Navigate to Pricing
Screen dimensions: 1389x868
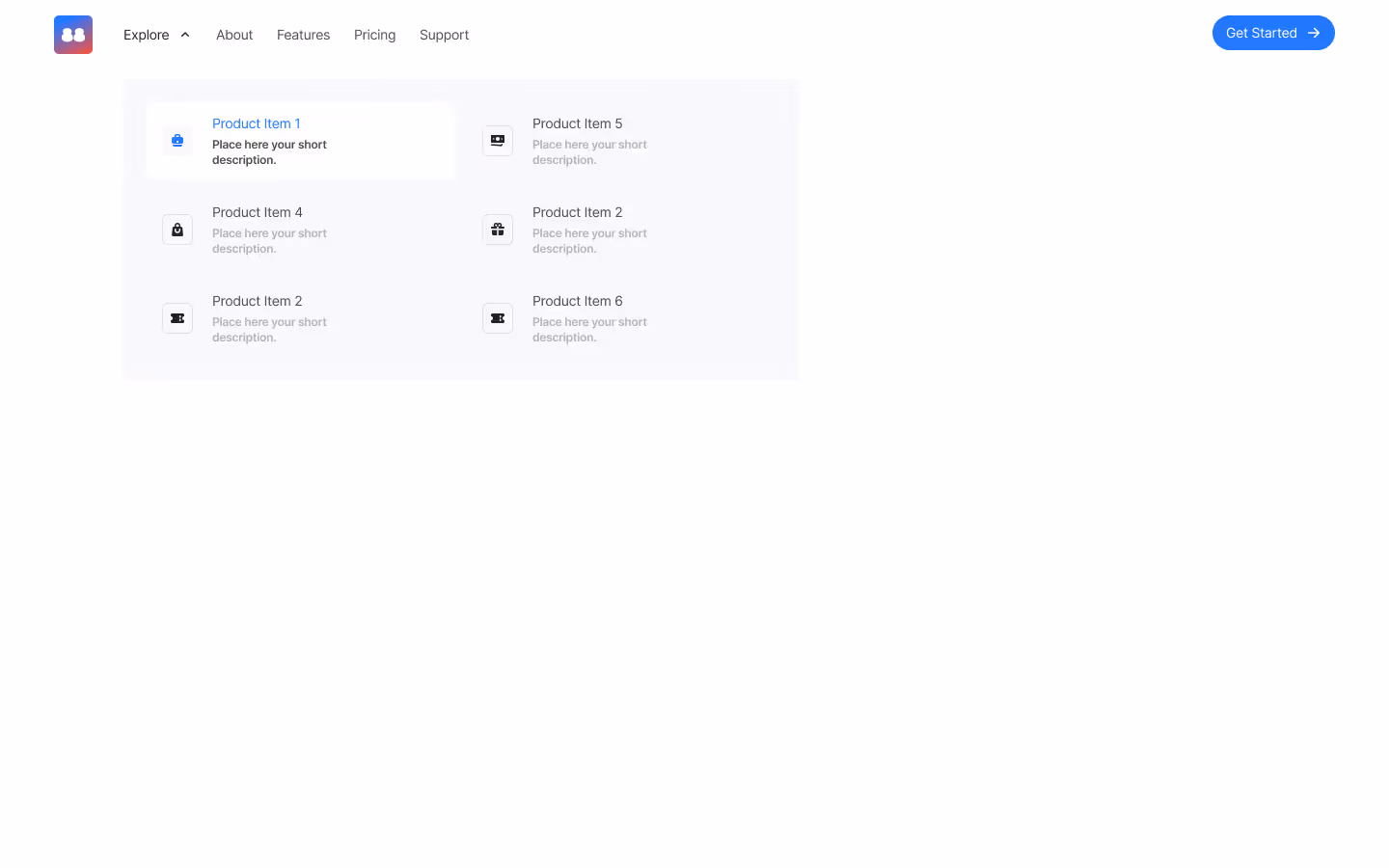tap(374, 35)
